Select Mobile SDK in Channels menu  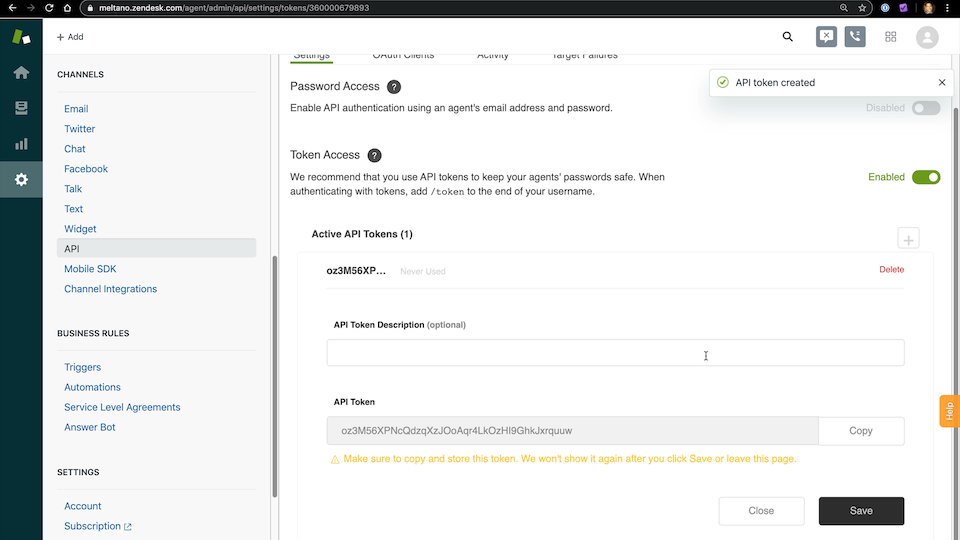[x=90, y=269]
